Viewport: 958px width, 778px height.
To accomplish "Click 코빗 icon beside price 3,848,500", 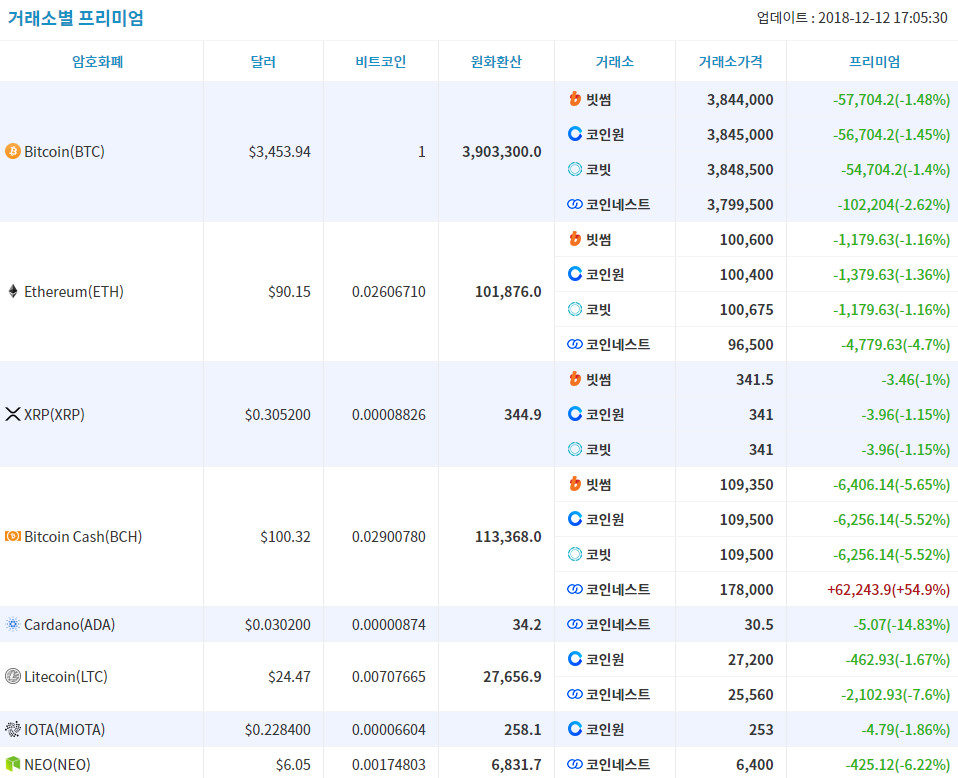I will coord(575,169).
